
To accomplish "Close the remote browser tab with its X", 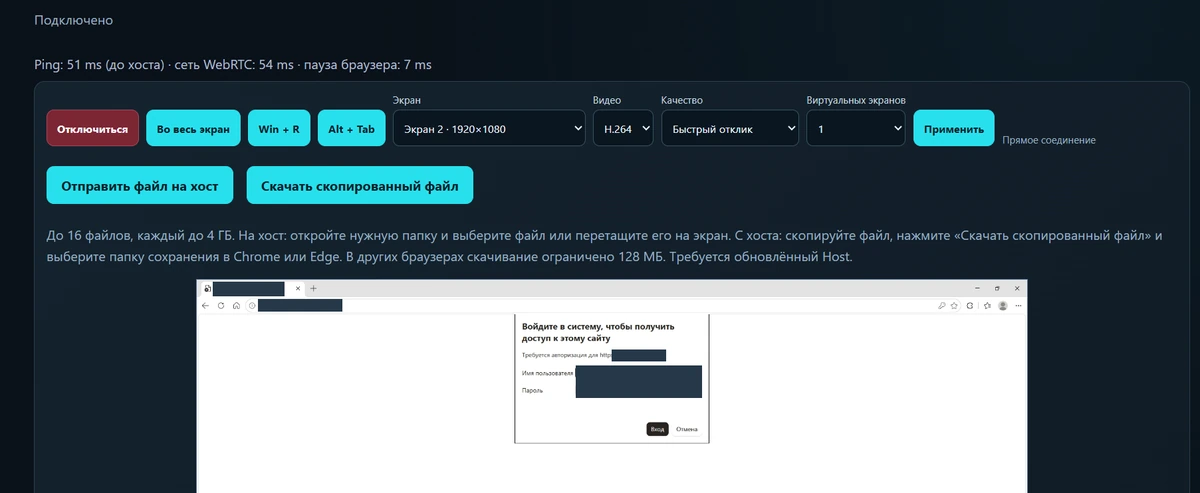I will click(298, 288).
